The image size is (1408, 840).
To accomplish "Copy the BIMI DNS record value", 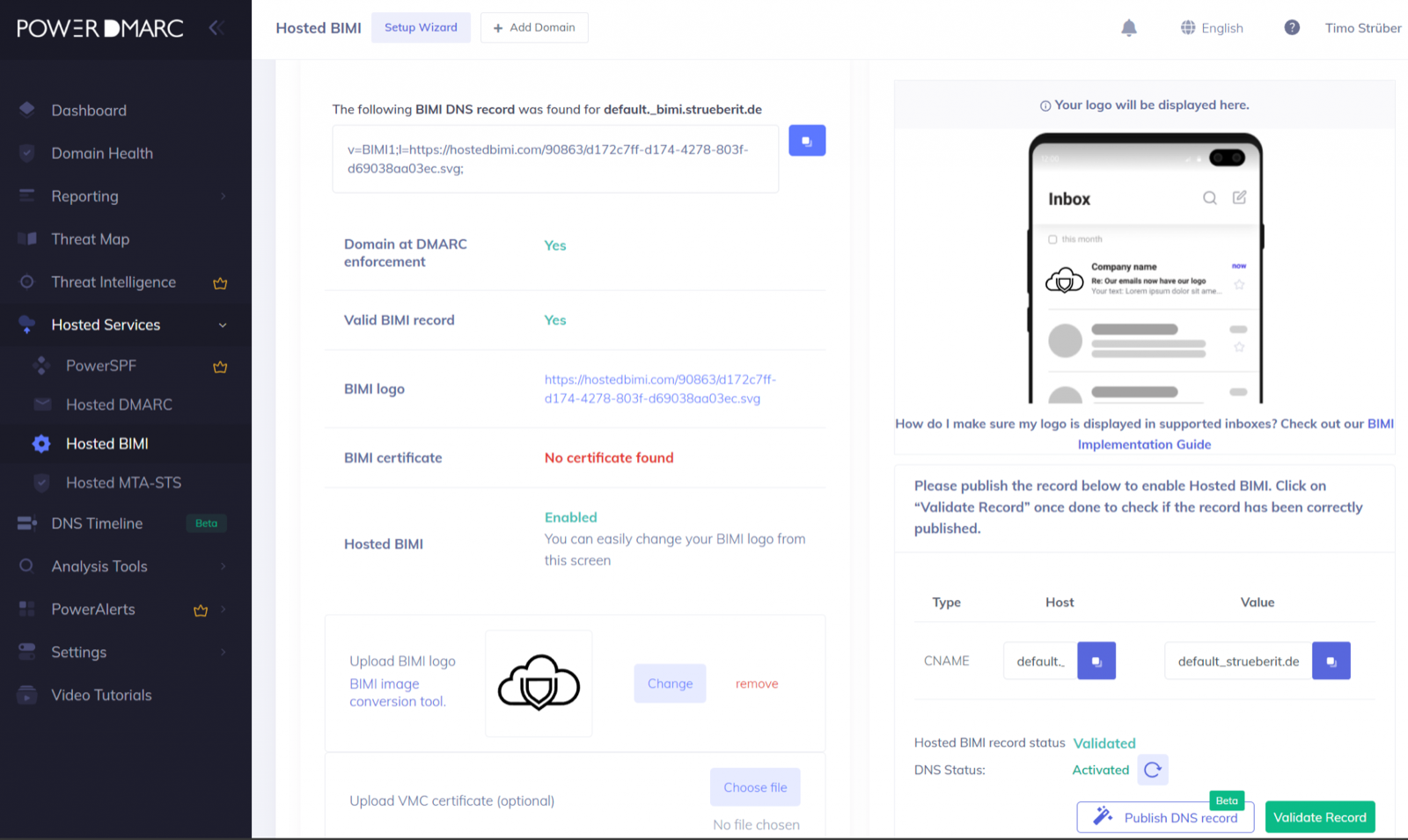I will pyautogui.click(x=806, y=141).
